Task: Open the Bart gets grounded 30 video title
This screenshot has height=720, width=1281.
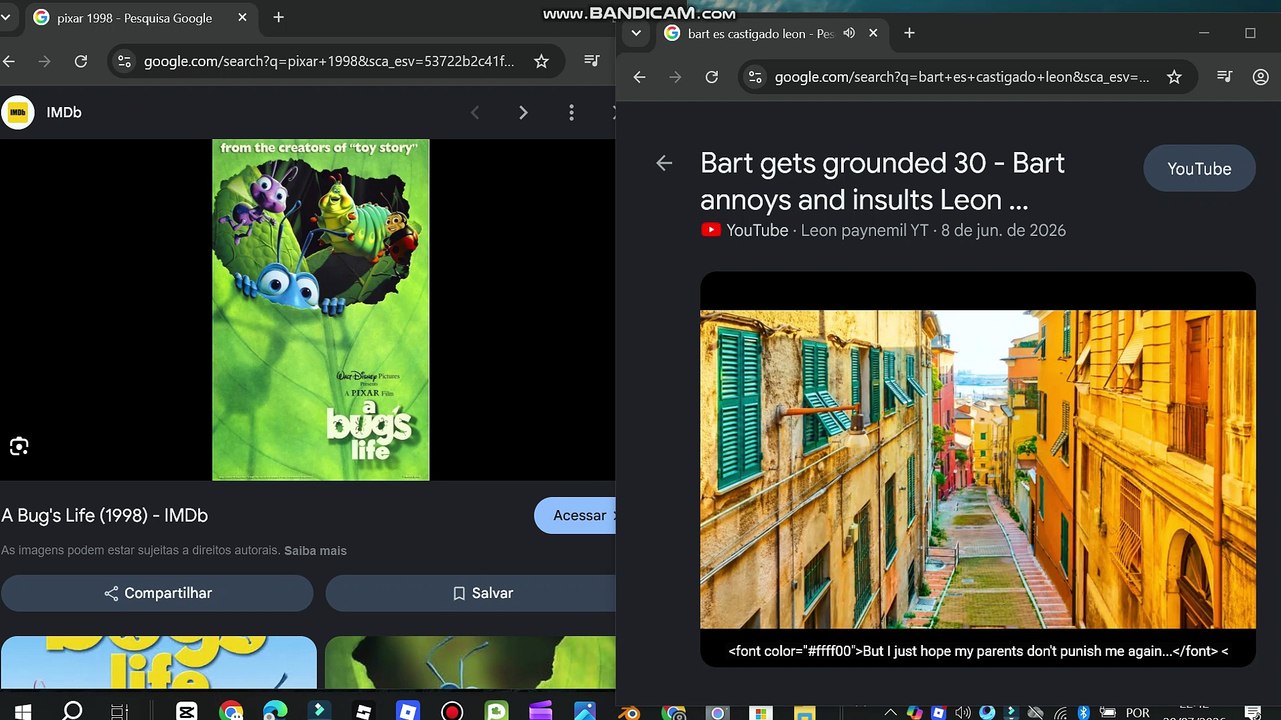Action: pos(883,181)
